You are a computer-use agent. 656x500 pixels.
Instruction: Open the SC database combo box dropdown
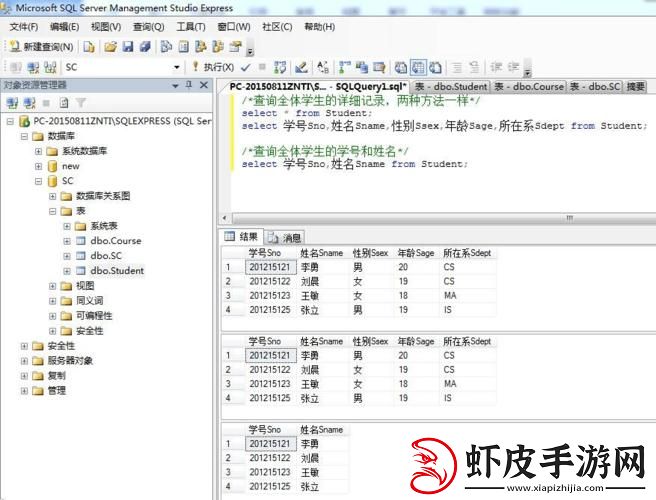pos(177,67)
